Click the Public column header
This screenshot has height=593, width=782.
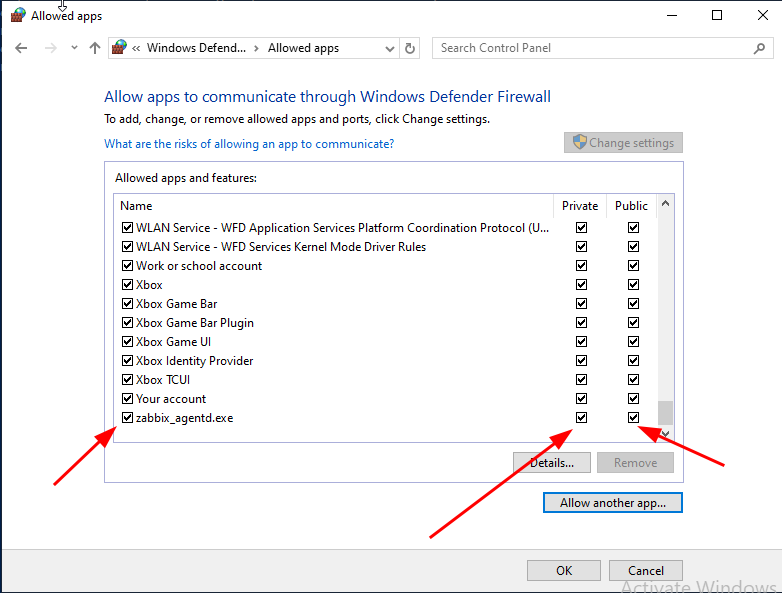[x=631, y=206]
